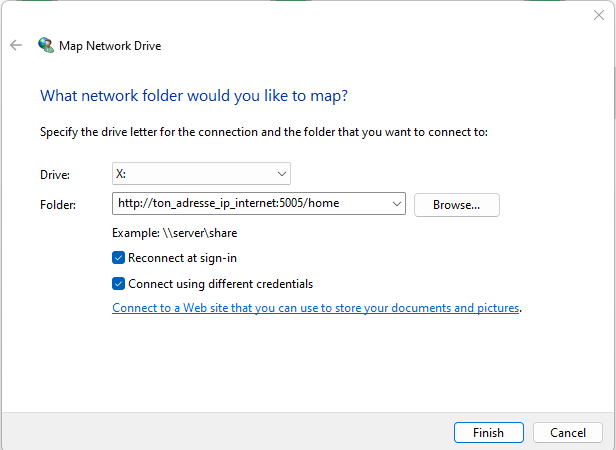616x450 pixels.
Task: Uncheck the Reconnect at sign-in checkbox
Action: tap(118, 258)
